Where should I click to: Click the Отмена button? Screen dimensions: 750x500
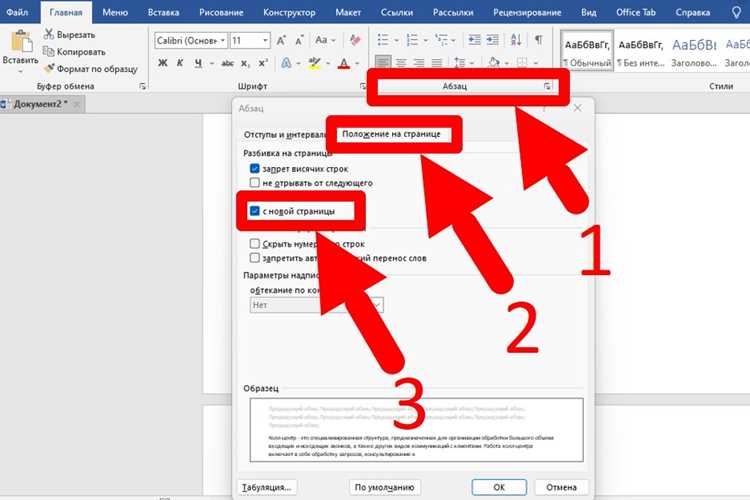click(561, 487)
